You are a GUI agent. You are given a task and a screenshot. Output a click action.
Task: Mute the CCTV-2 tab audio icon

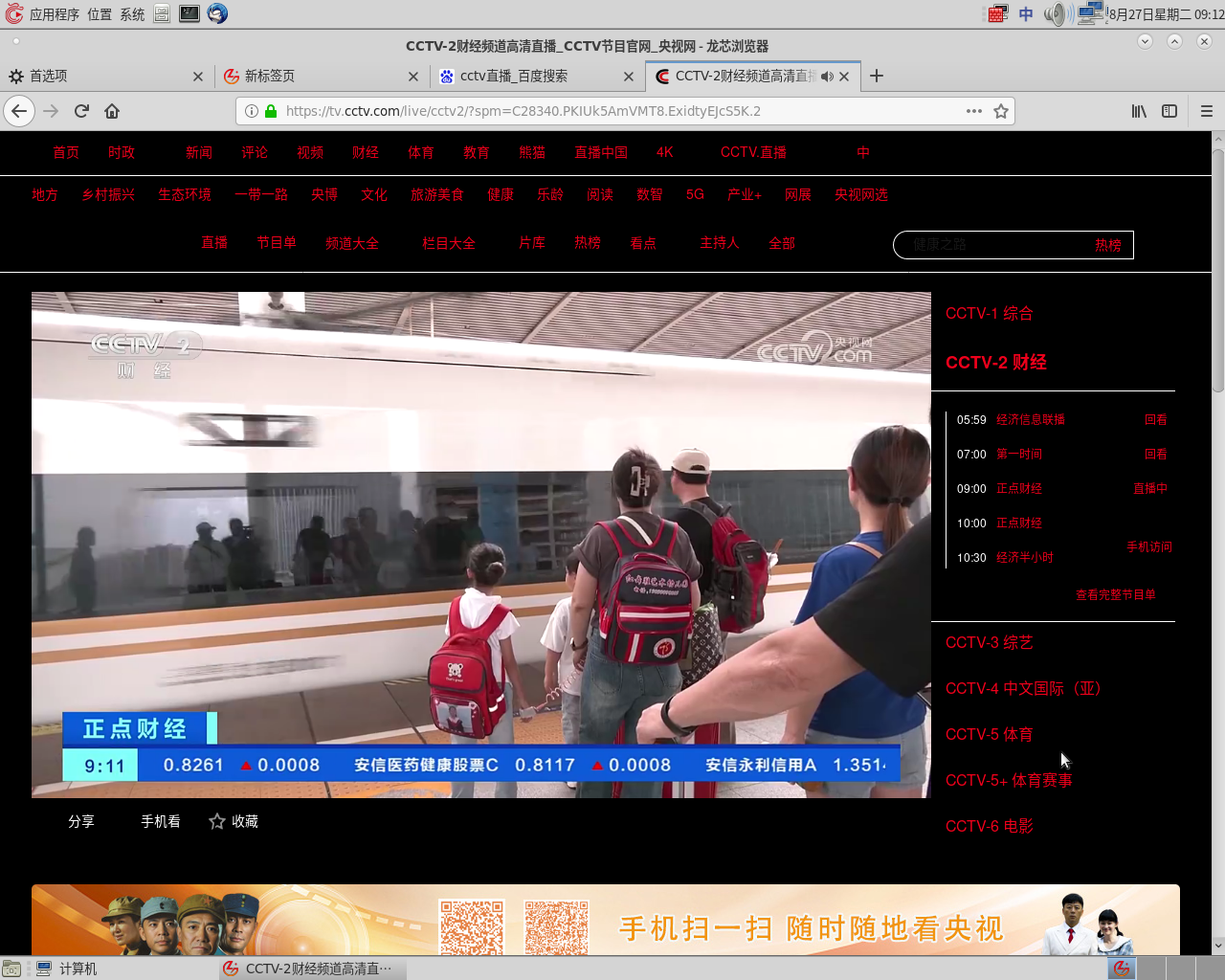pyautogui.click(x=827, y=77)
